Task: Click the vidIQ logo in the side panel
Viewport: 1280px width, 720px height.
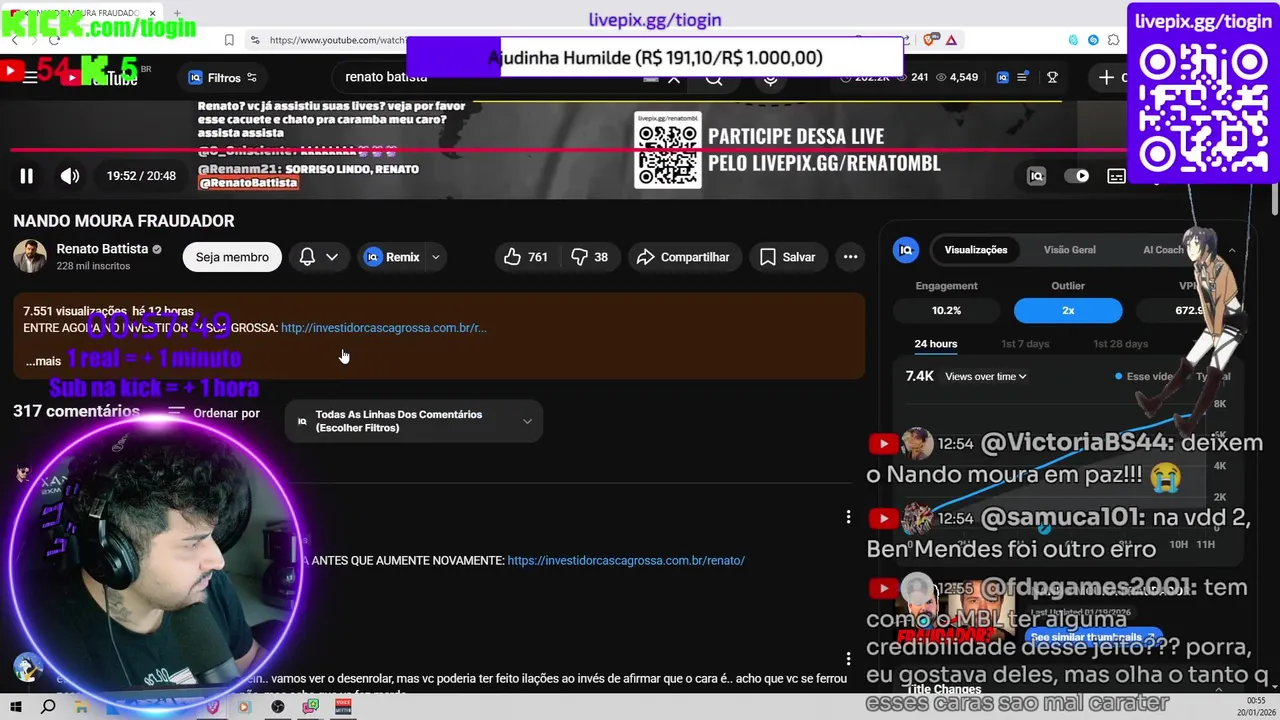Action: click(x=906, y=250)
